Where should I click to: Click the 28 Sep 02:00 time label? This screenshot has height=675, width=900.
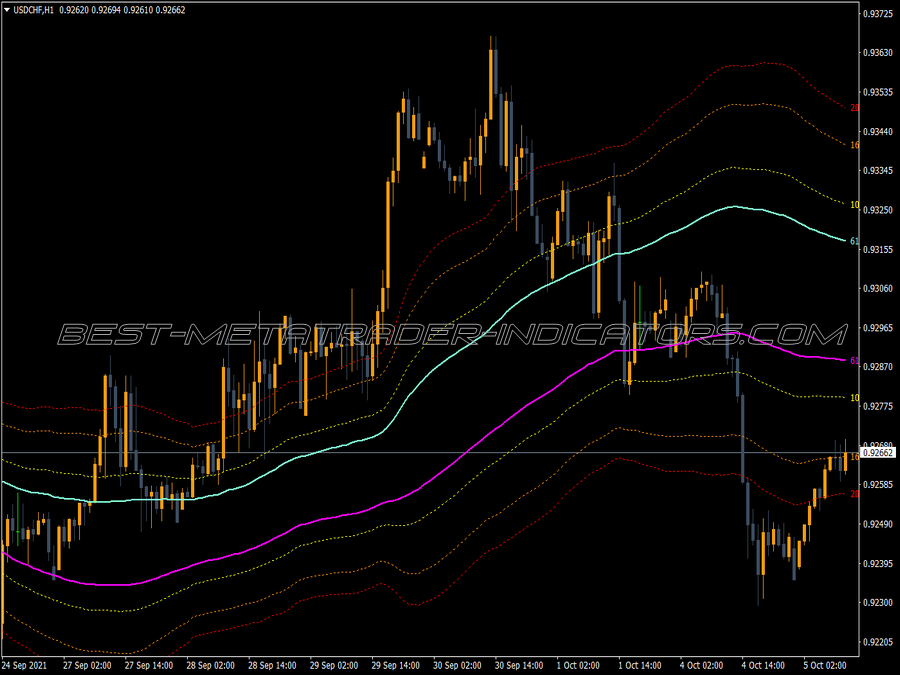pos(211,665)
